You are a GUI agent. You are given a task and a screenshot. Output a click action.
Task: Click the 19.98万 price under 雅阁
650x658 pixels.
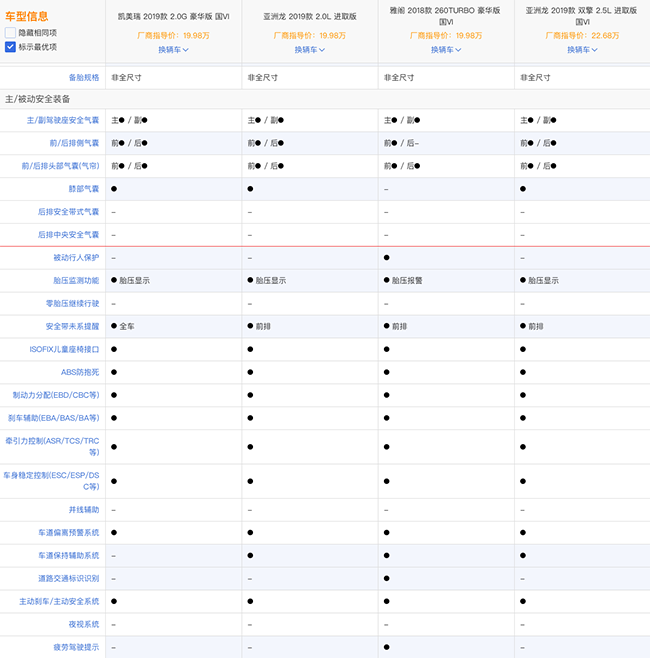click(469, 36)
